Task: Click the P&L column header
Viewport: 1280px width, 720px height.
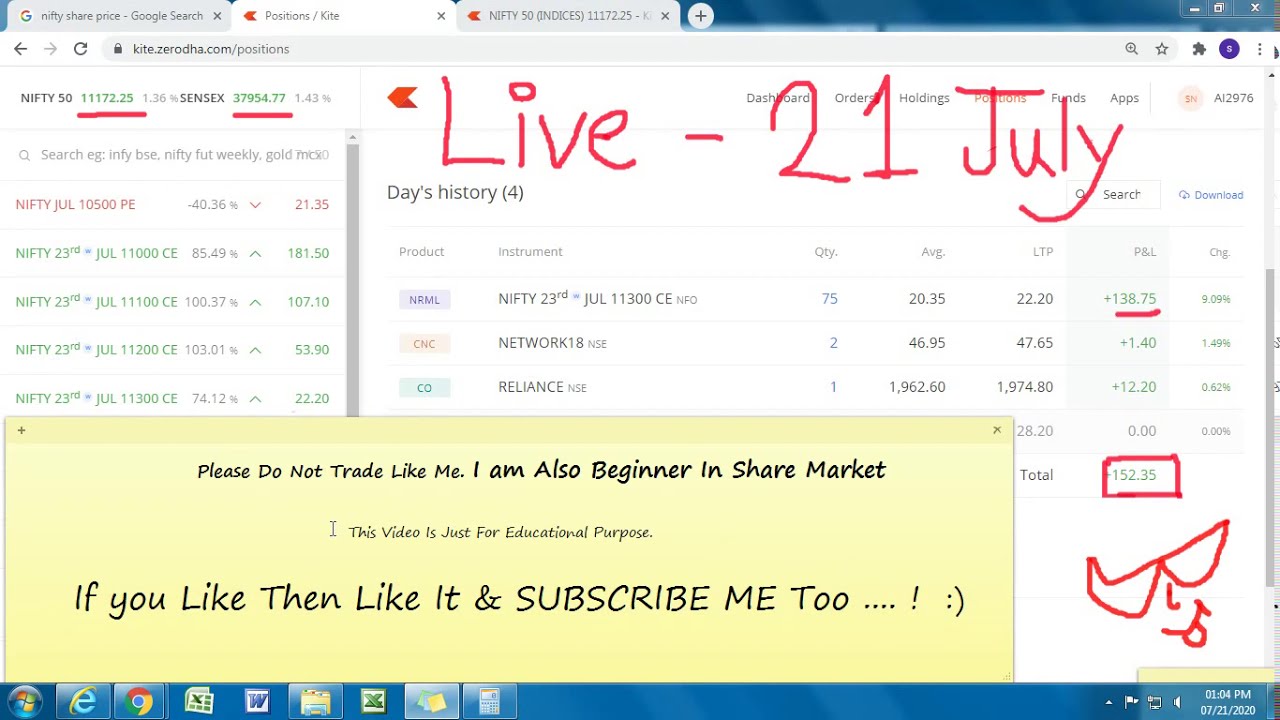Action: pos(1144,252)
